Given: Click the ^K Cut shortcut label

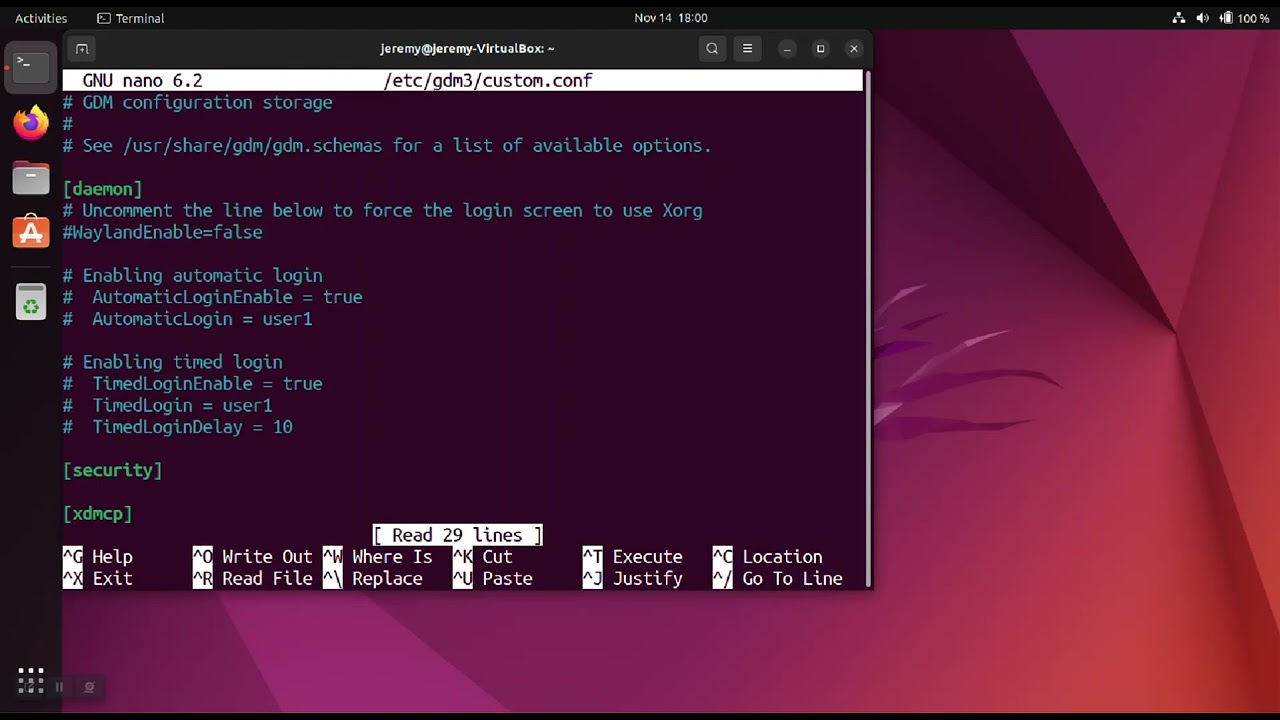Looking at the screenshot, I should (x=483, y=557).
